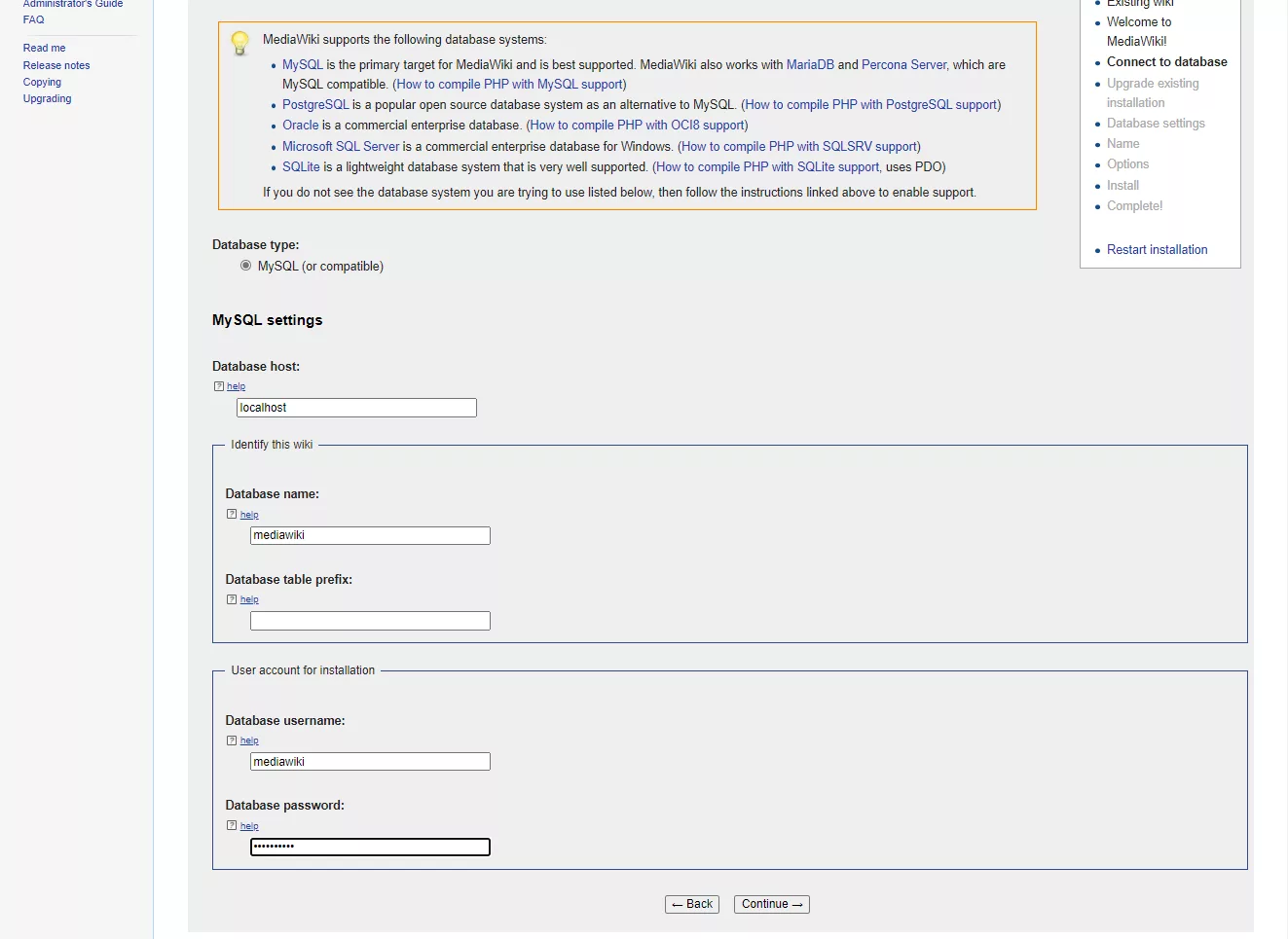Open the Restart installation link
This screenshot has width=1288, height=939.
click(x=1157, y=250)
